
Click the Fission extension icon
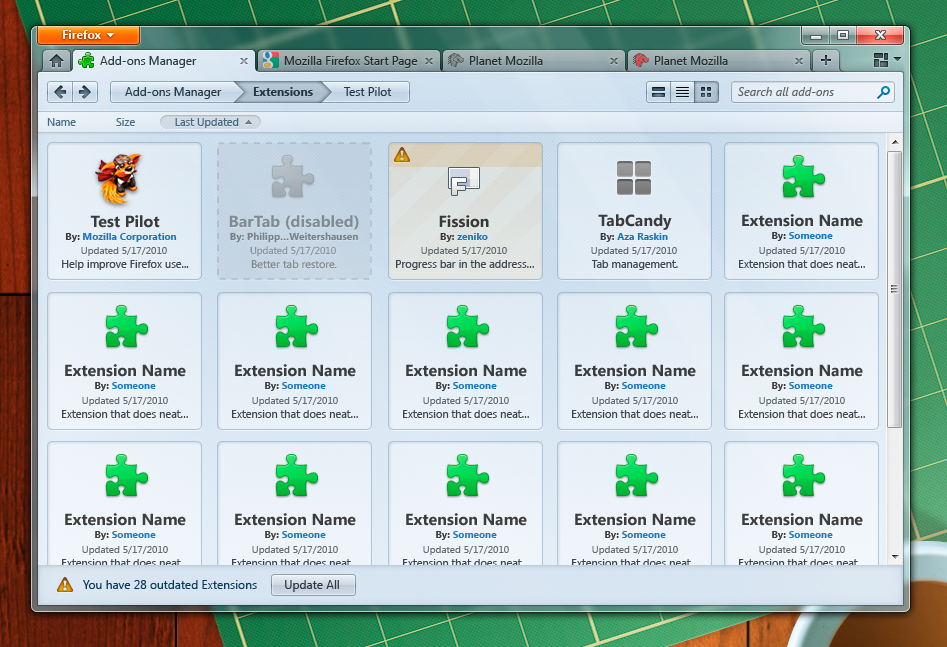[464, 181]
